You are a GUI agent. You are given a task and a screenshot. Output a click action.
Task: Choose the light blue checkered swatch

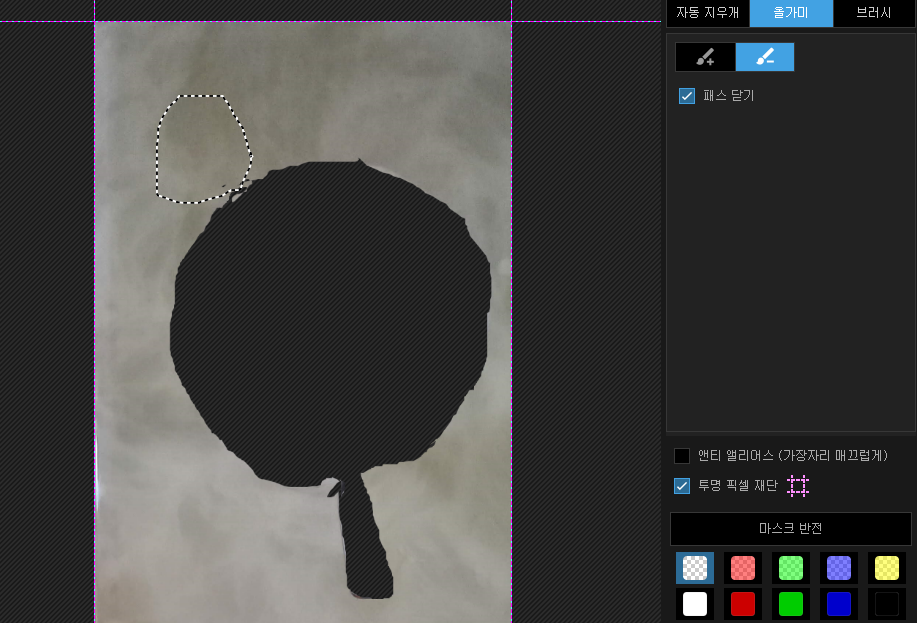pos(839,568)
